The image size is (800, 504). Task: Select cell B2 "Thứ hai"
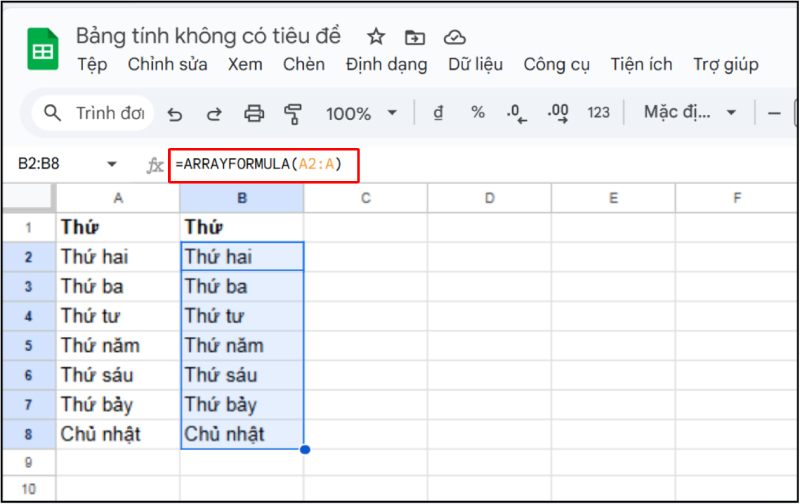pos(242,257)
